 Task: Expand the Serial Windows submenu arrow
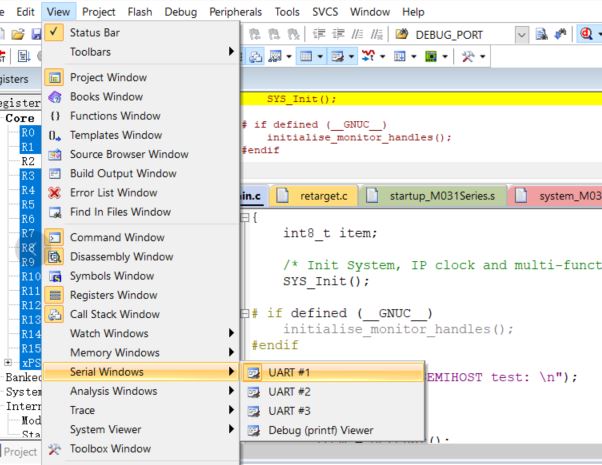[x=231, y=371]
